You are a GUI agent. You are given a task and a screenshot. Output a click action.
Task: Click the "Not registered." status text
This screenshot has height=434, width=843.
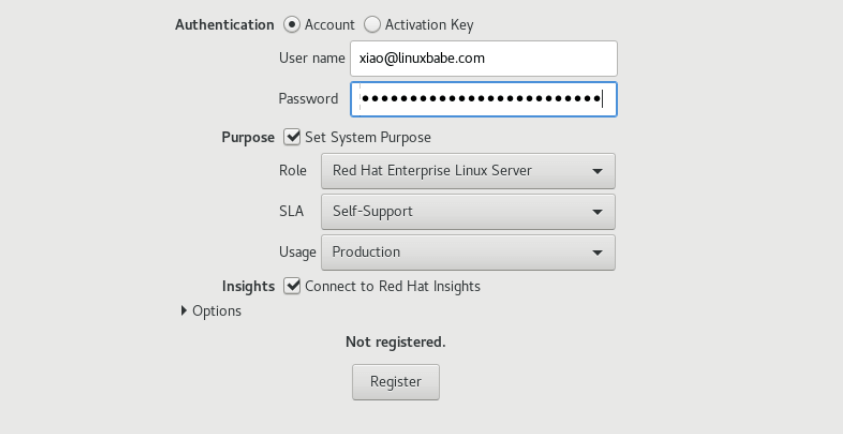pyautogui.click(x=395, y=342)
